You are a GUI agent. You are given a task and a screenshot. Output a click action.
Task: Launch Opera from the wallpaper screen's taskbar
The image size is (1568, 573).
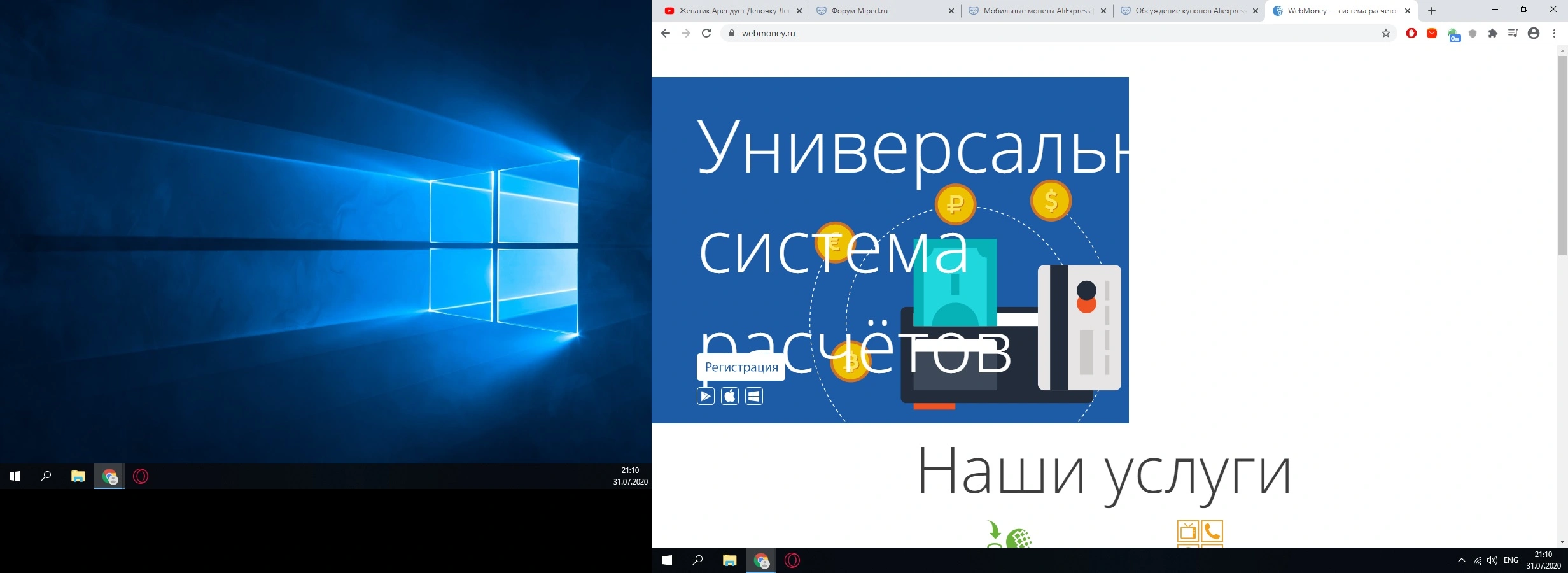[x=141, y=476]
